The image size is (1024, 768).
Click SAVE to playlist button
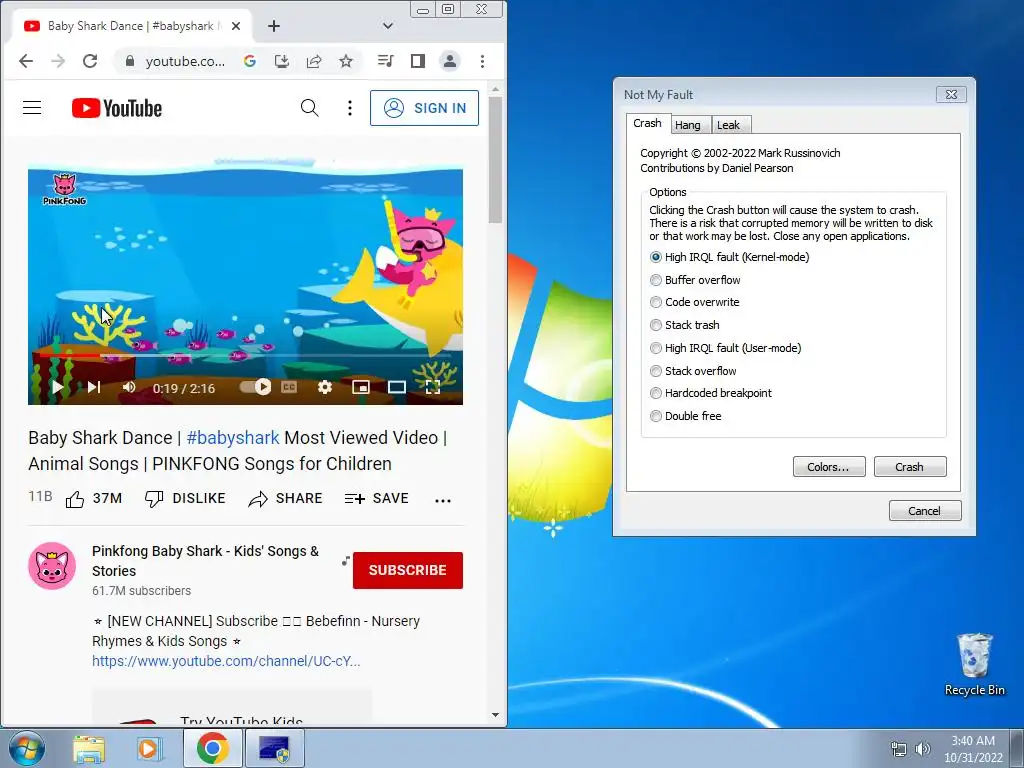click(377, 498)
